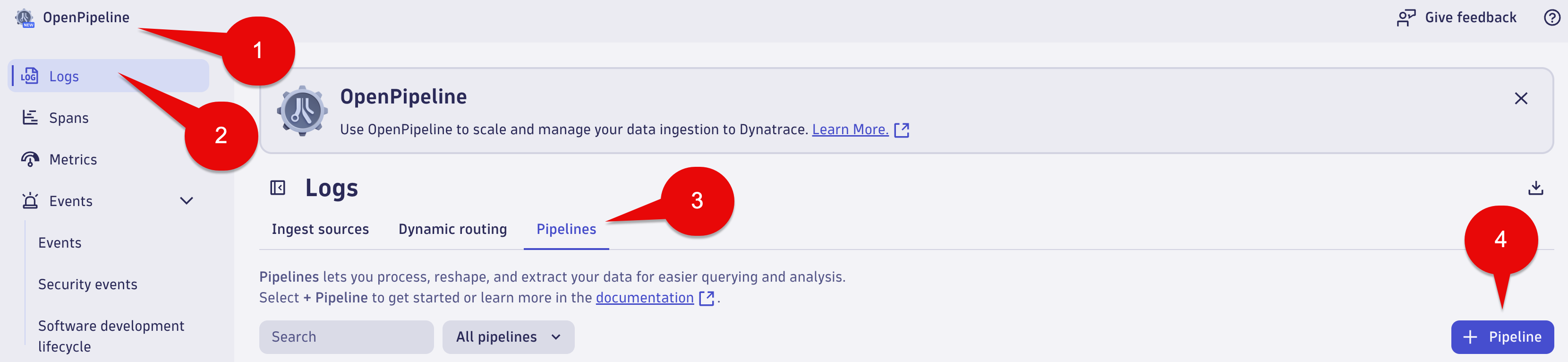Collapse the Events section chevron
1568x362 pixels.
pos(187,200)
